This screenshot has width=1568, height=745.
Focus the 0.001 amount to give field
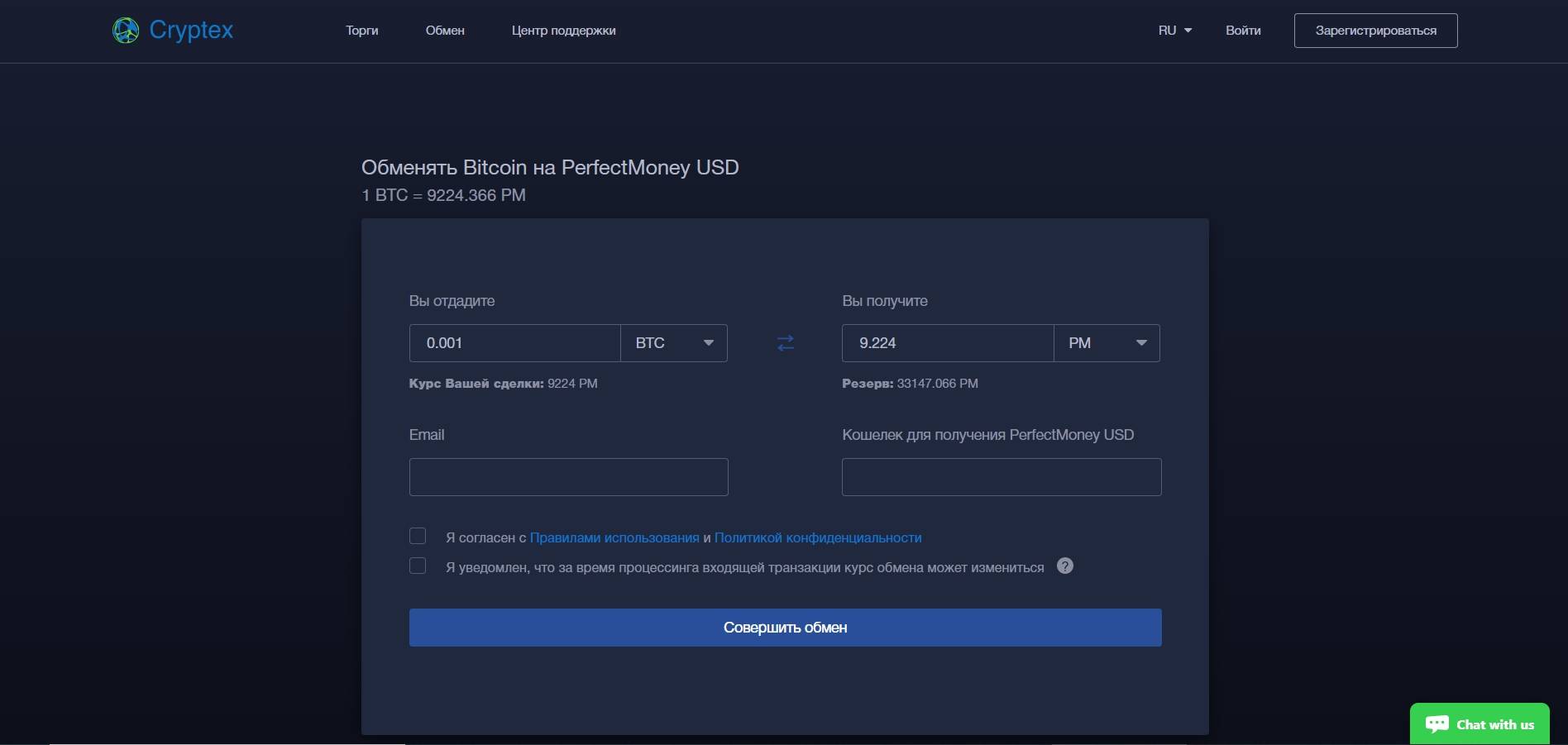coord(515,343)
